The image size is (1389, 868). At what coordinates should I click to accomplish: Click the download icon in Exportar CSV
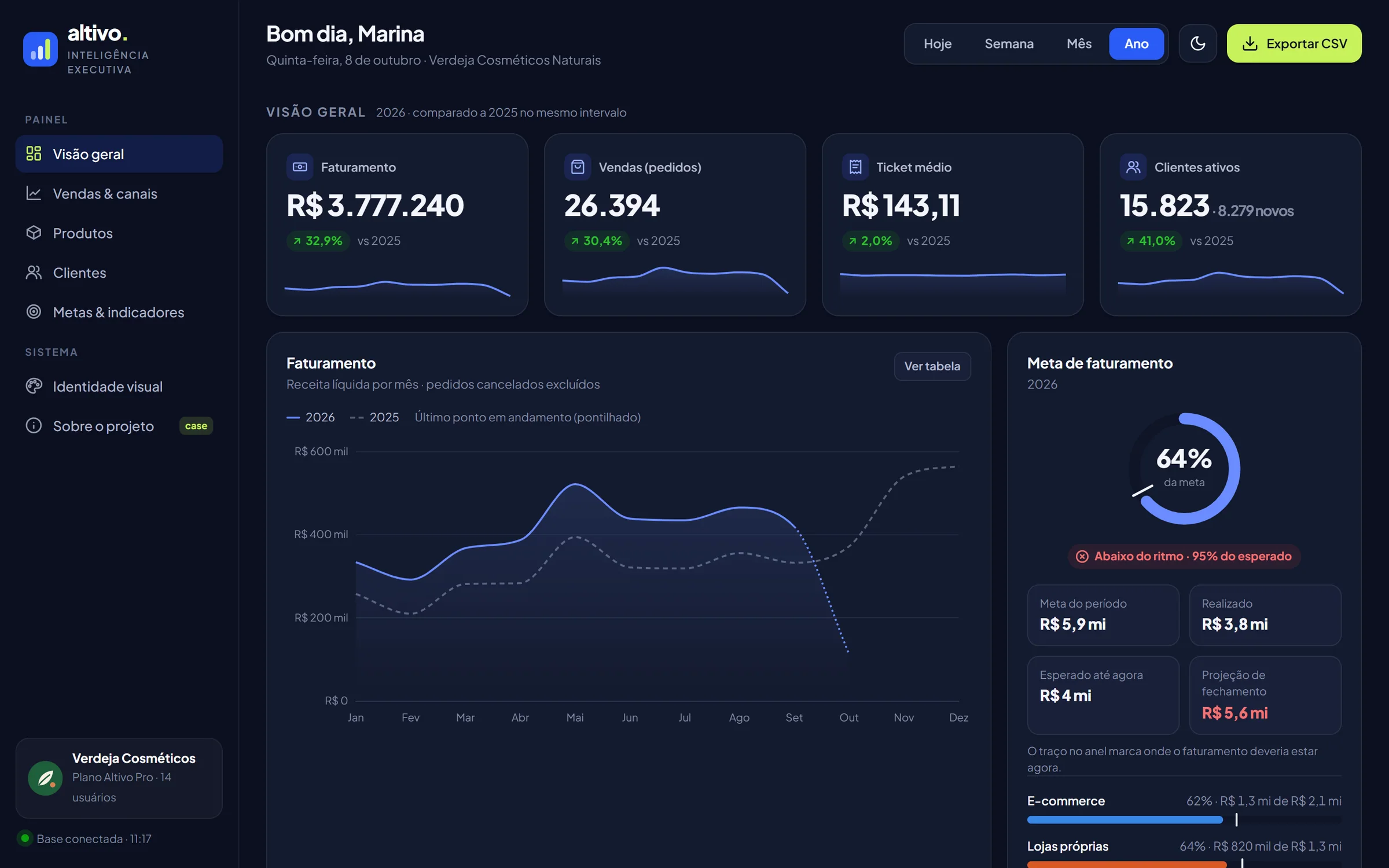(x=1250, y=43)
